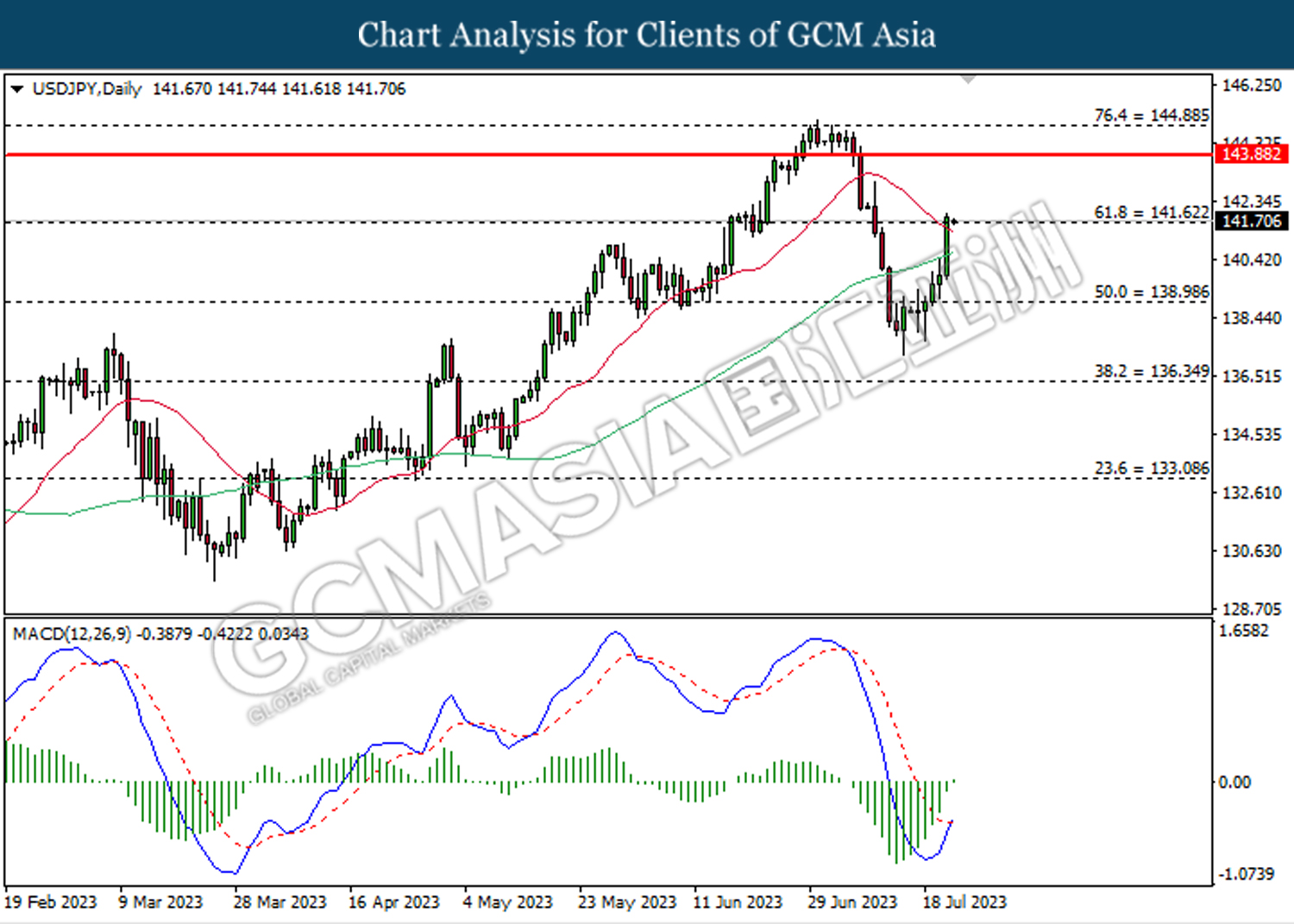This screenshot has width=1294, height=924.
Task: Click the Chart Analysis for Clients of GCM Asia title
Action: click(646, 35)
